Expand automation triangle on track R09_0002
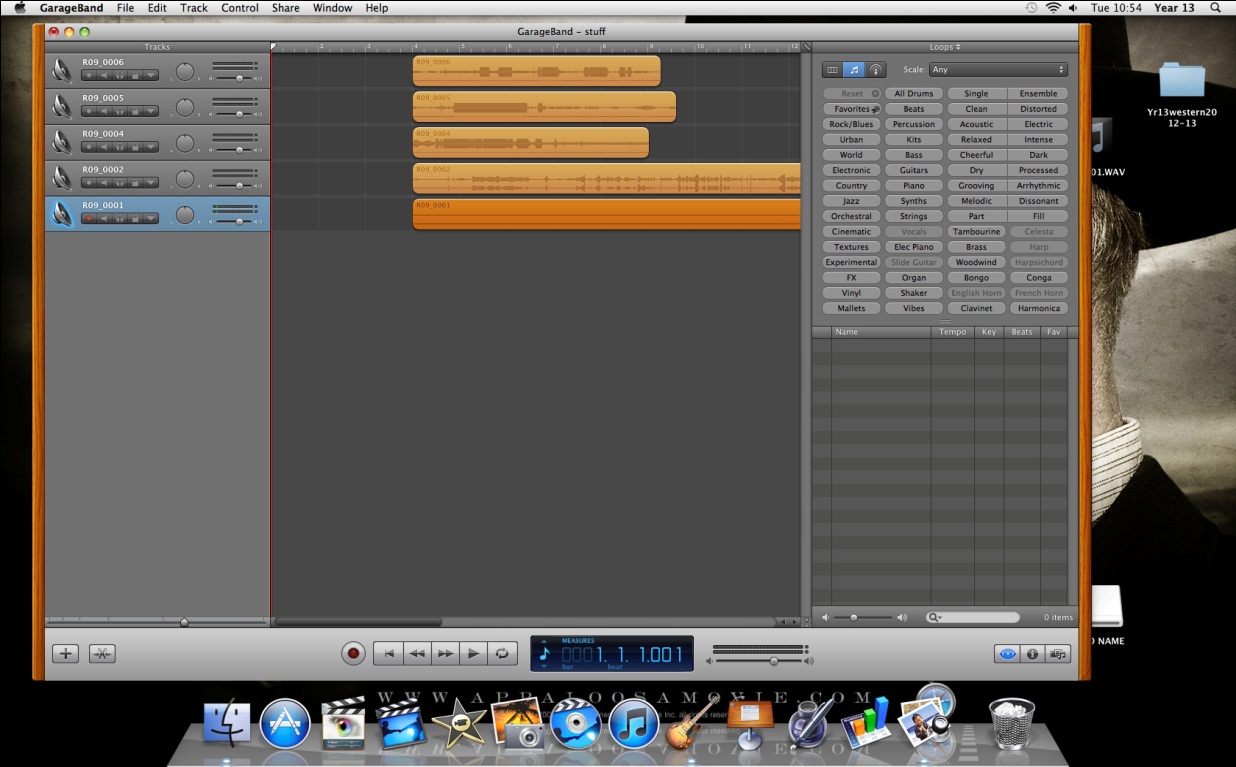 click(x=151, y=183)
